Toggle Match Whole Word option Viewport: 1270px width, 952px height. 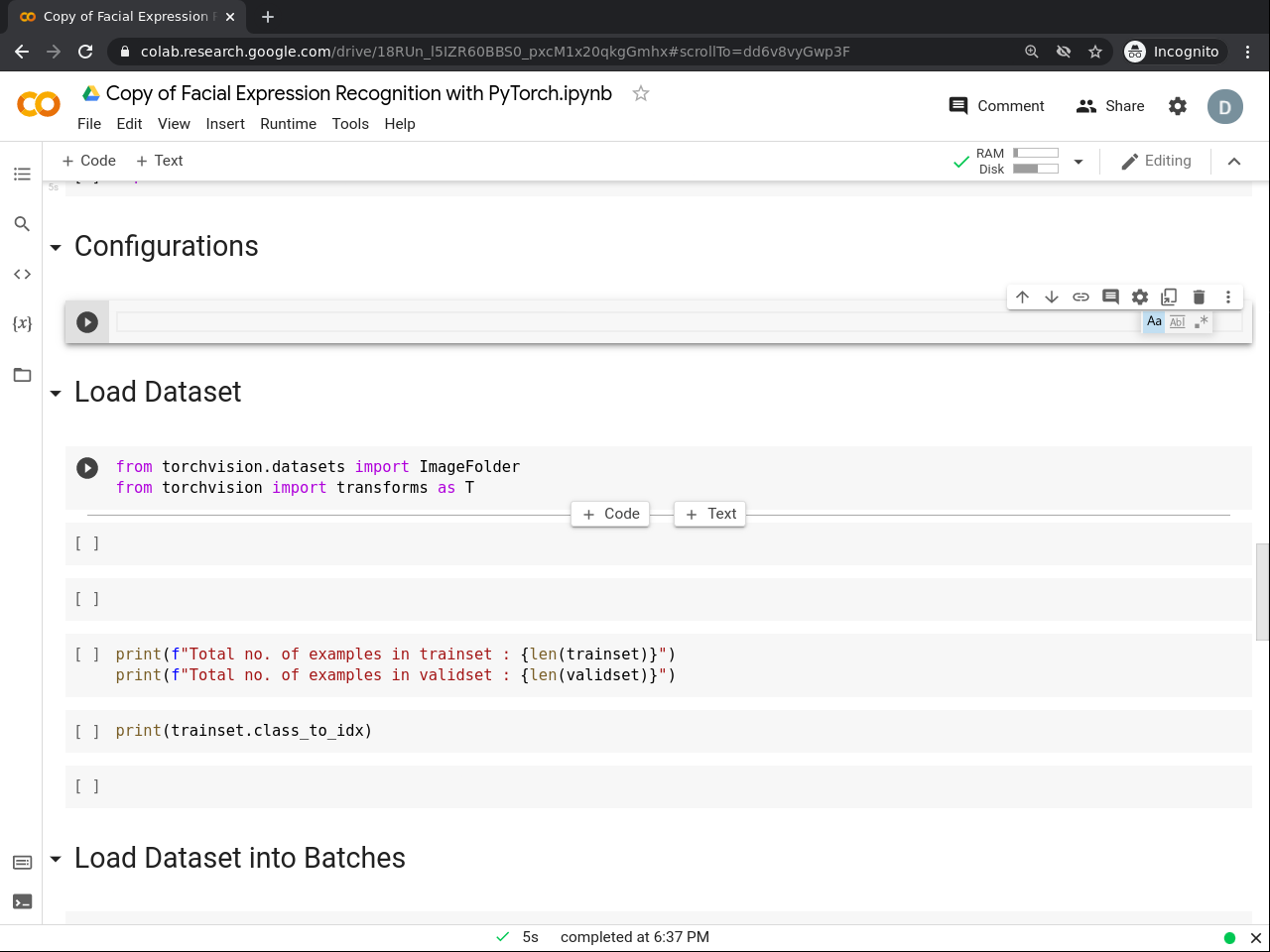point(1178,321)
